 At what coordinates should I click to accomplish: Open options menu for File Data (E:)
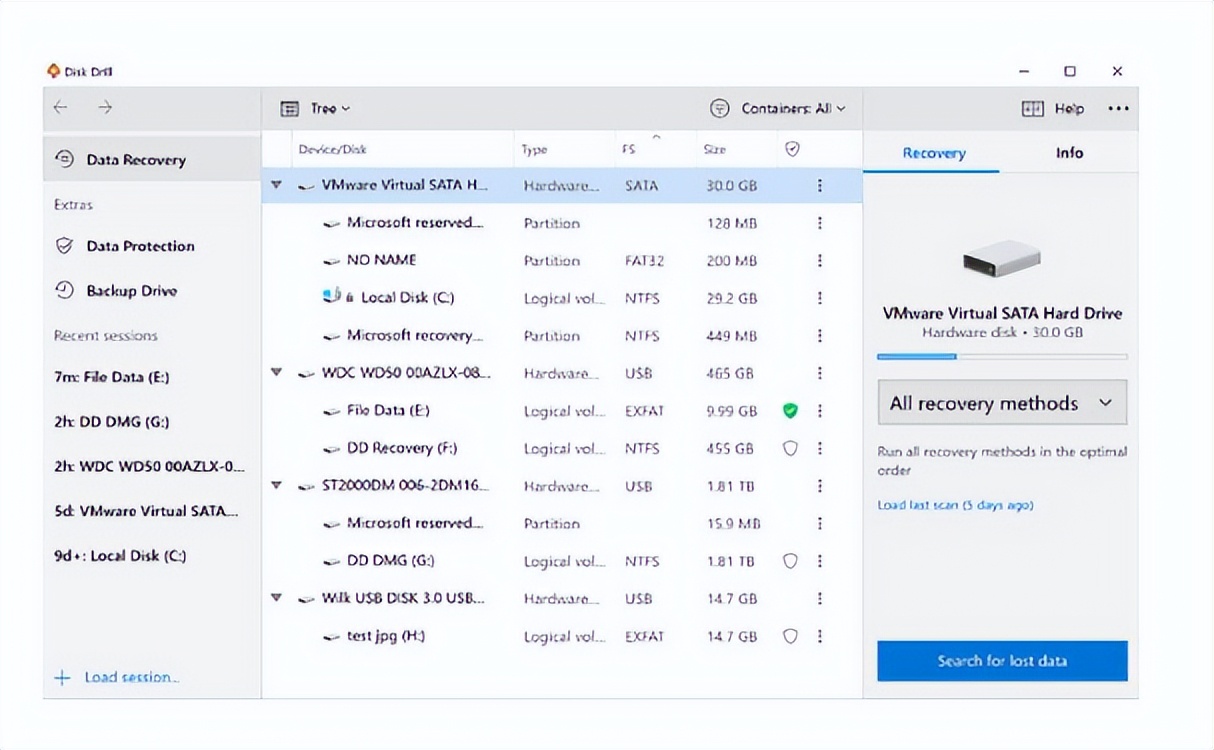(820, 411)
